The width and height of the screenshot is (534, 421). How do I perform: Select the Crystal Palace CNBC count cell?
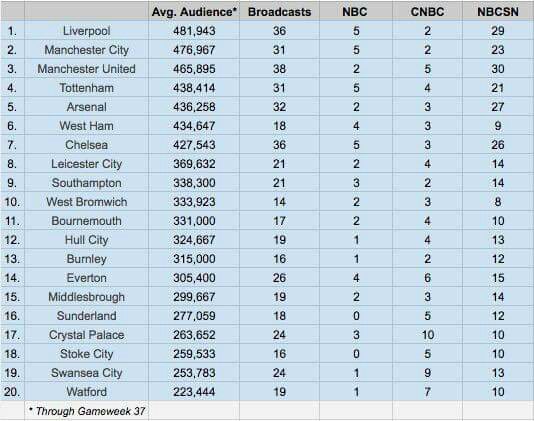pos(428,335)
